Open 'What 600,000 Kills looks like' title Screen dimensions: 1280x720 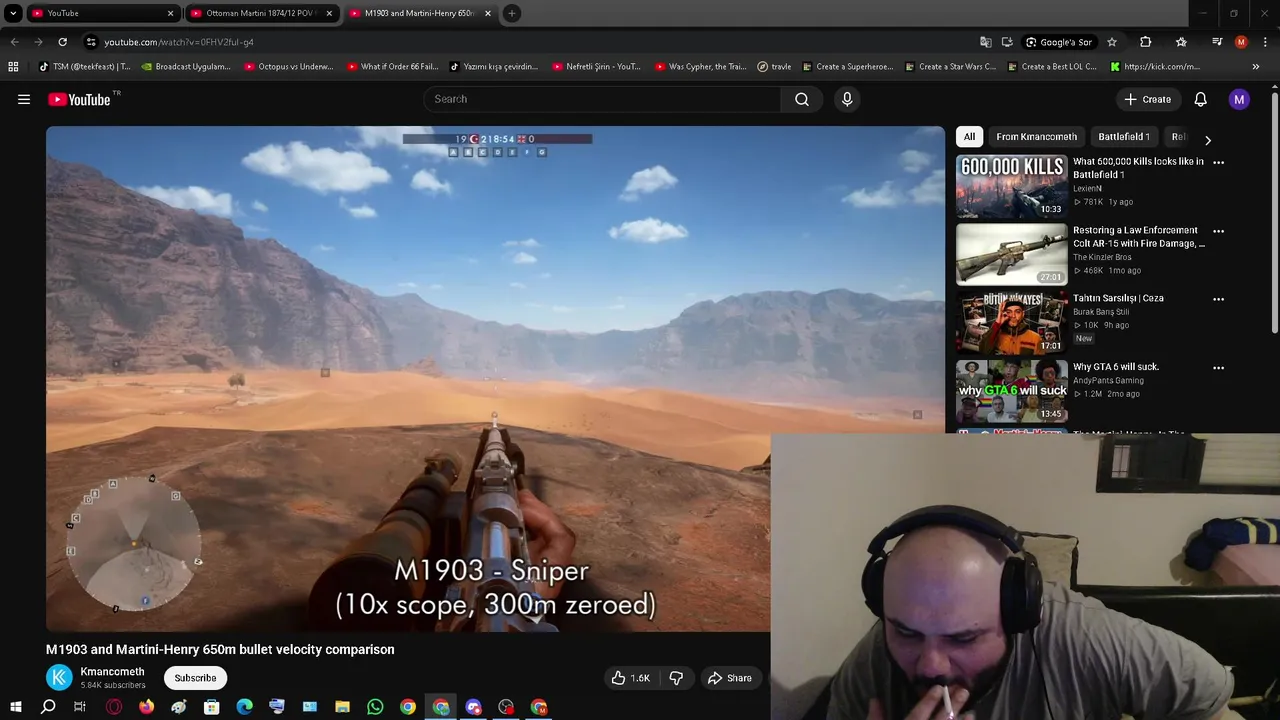pos(1138,168)
